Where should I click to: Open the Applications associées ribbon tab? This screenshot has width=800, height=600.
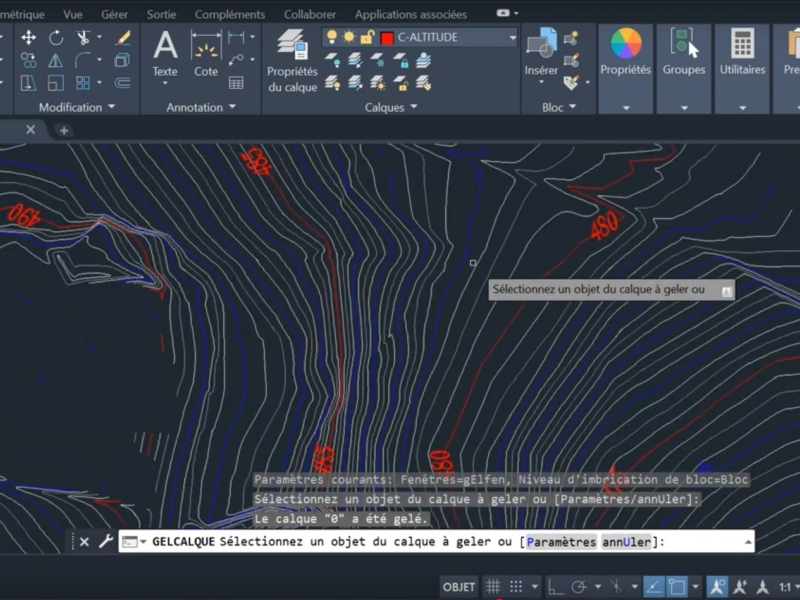pos(411,14)
